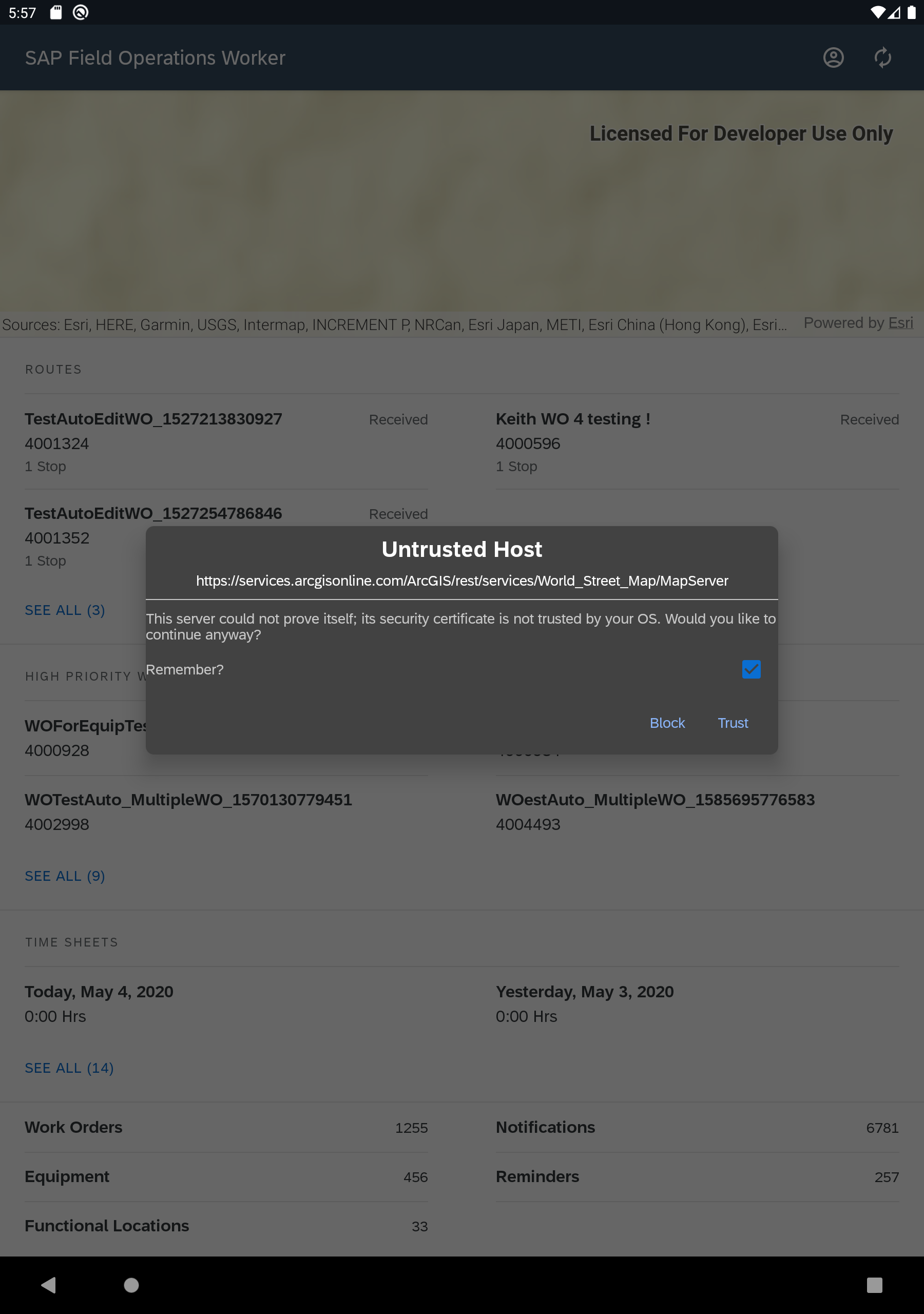Tap the ROUTES section header

coord(53,369)
